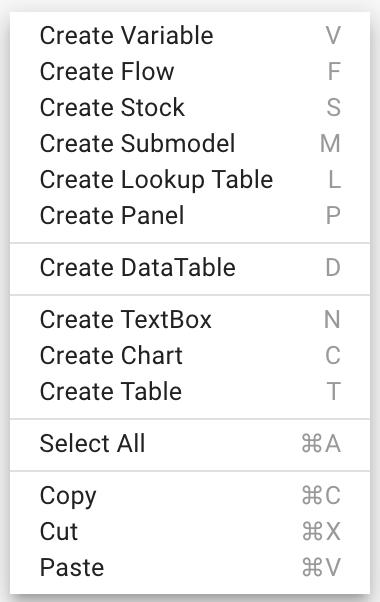380x602 pixels.
Task: Insert a chart using Create Chart
Action: click(x=190, y=356)
